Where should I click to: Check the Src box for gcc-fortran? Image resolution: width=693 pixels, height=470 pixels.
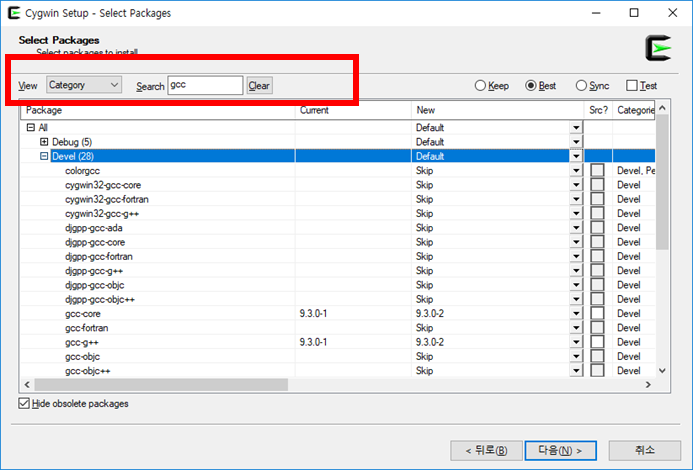tap(597, 328)
